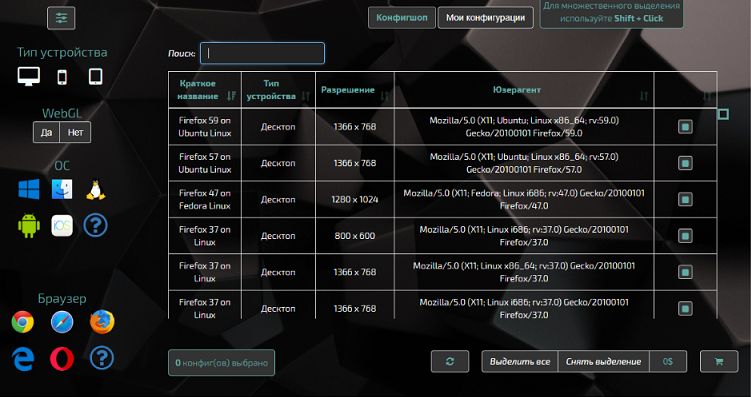Viewport: 751px width, 397px height.
Task: Tick checkbox for Firefox 59 on Ubuntu
Action: (x=685, y=127)
